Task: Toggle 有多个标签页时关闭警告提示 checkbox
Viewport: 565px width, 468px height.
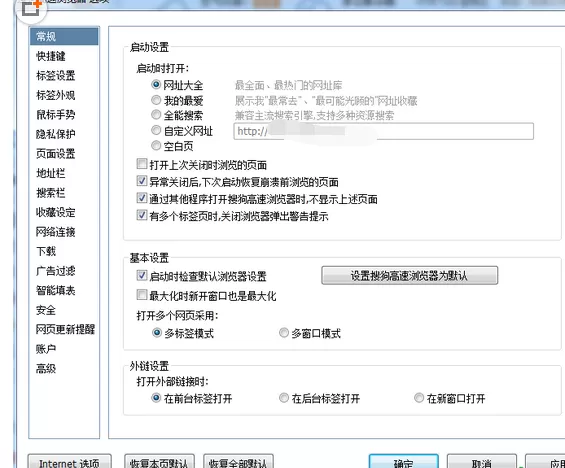Action: [142, 215]
